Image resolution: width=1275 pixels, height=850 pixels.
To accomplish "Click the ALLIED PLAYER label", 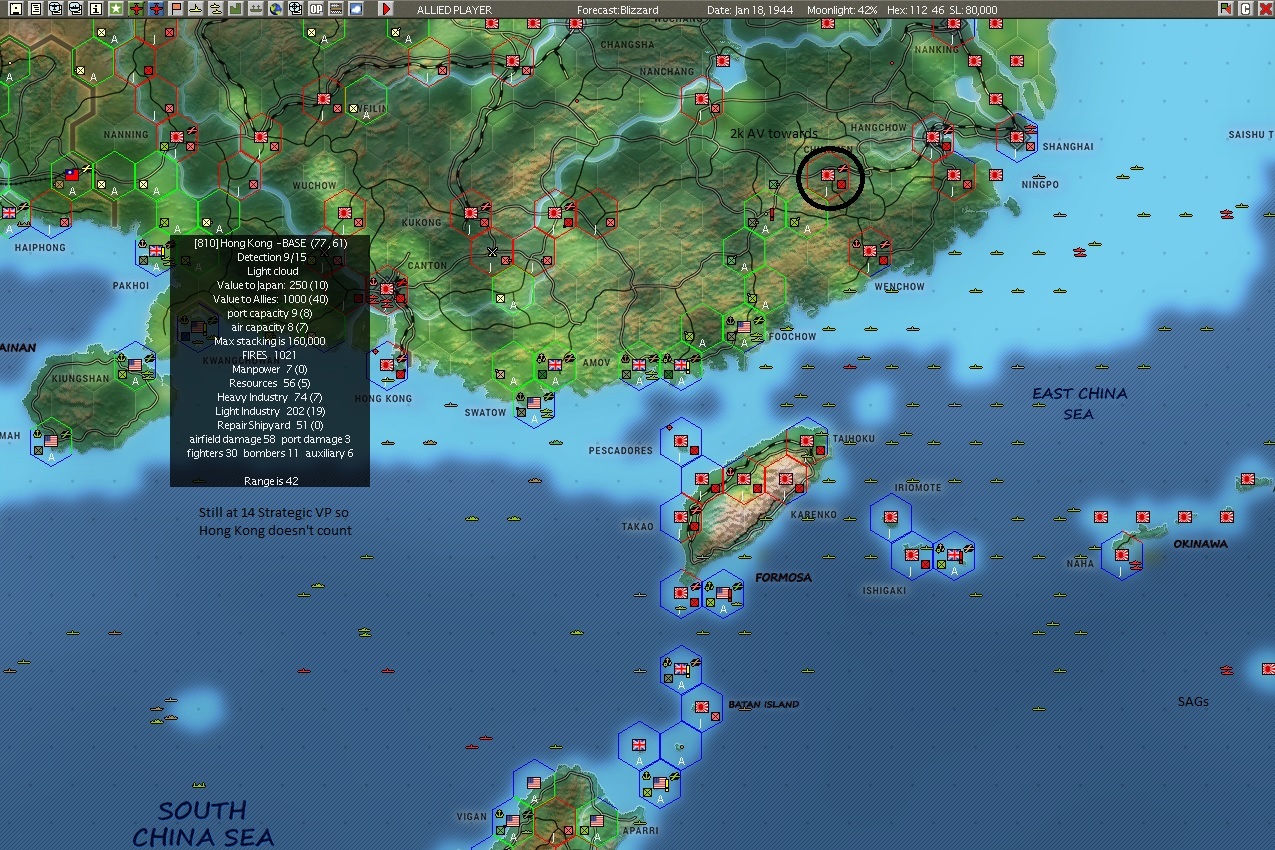I will [454, 10].
